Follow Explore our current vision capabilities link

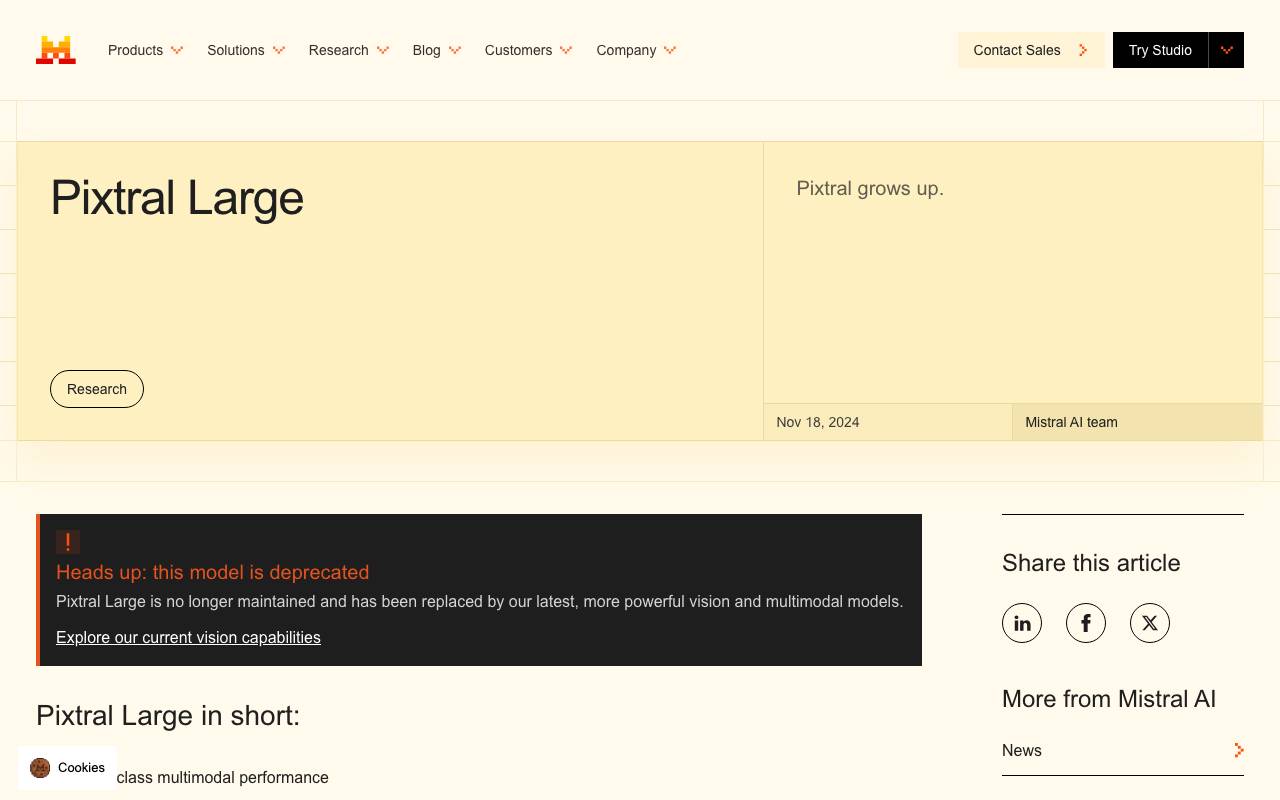[x=188, y=637]
